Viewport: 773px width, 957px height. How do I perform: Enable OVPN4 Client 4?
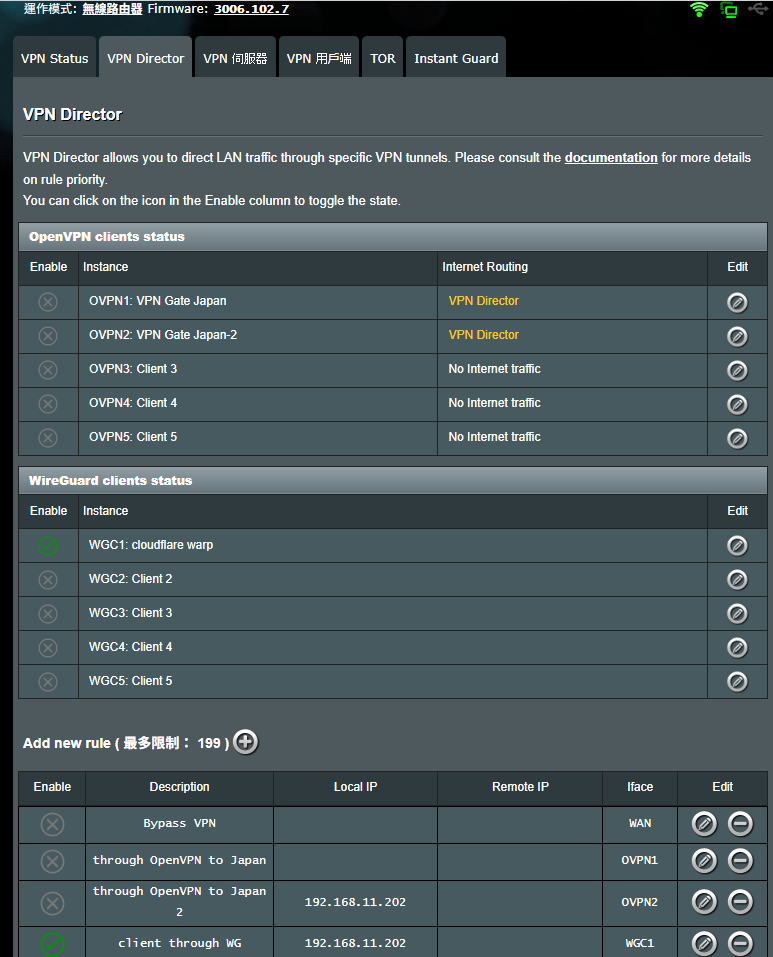[x=48, y=404]
